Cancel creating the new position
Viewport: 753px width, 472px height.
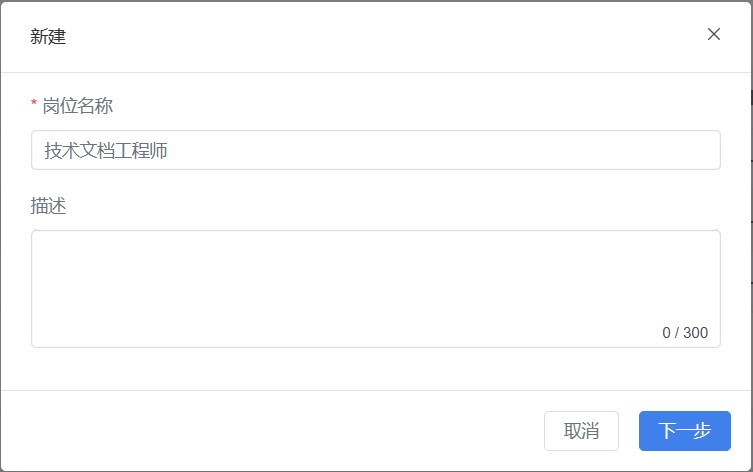click(581, 431)
